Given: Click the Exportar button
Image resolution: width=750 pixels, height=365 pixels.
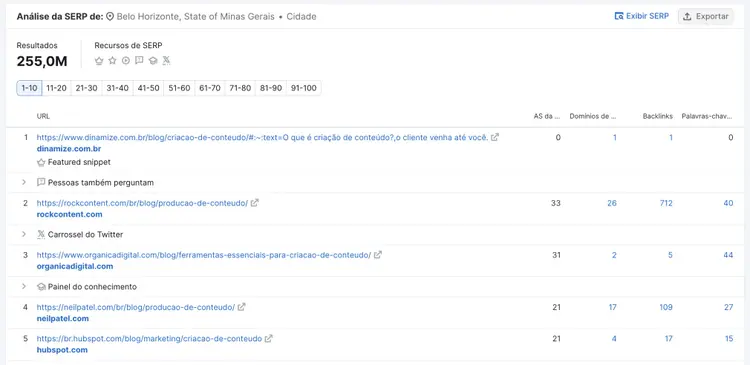Looking at the screenshot, I should click(706, 16).
